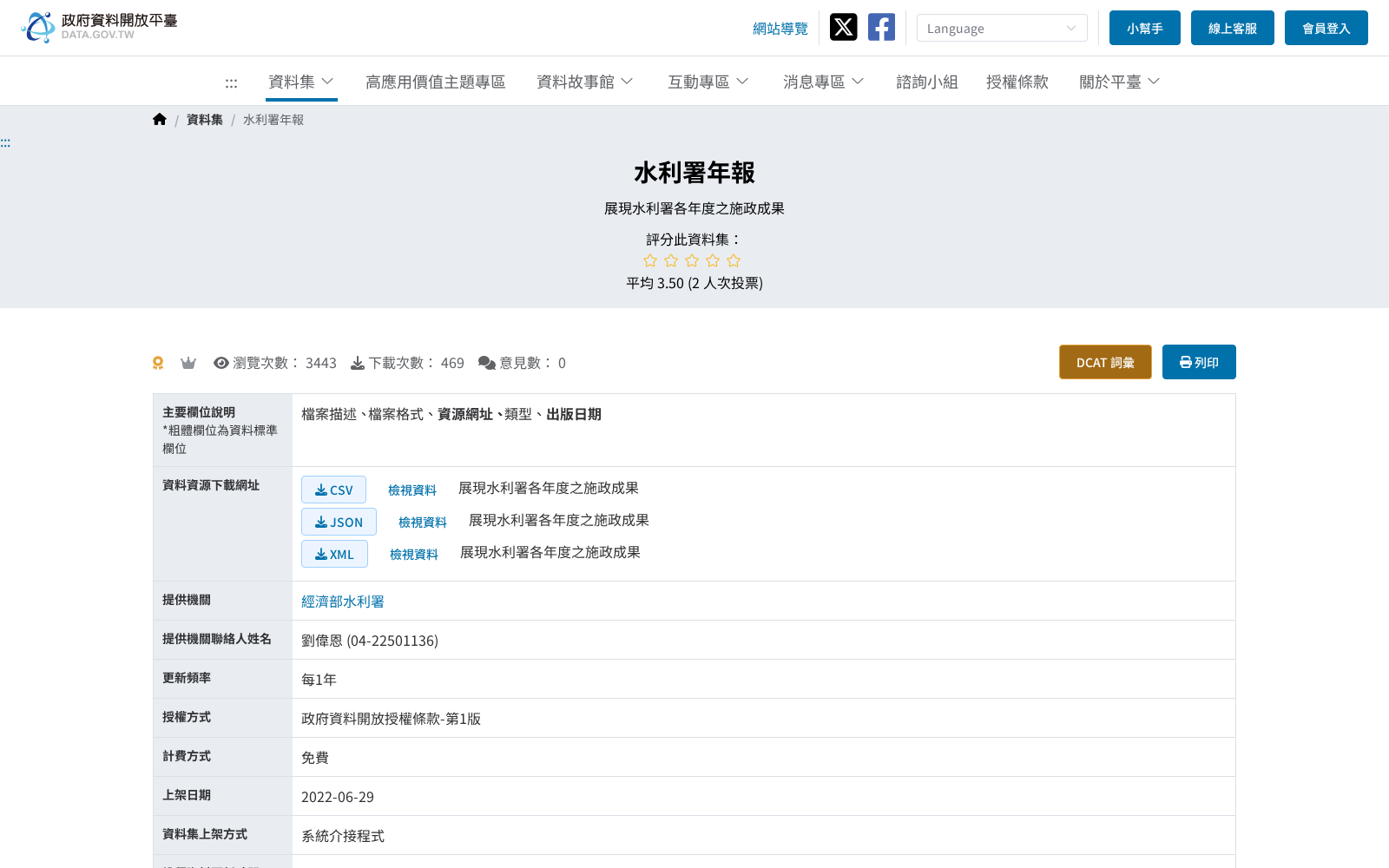
Task: Click the second rating star
Action: click(671, 260)
